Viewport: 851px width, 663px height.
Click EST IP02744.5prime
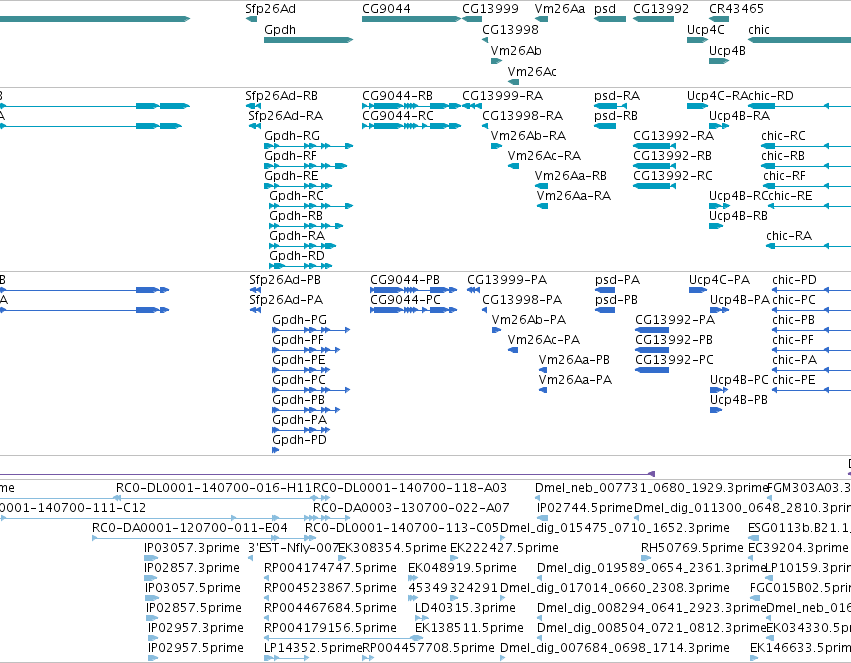point(585,508)
